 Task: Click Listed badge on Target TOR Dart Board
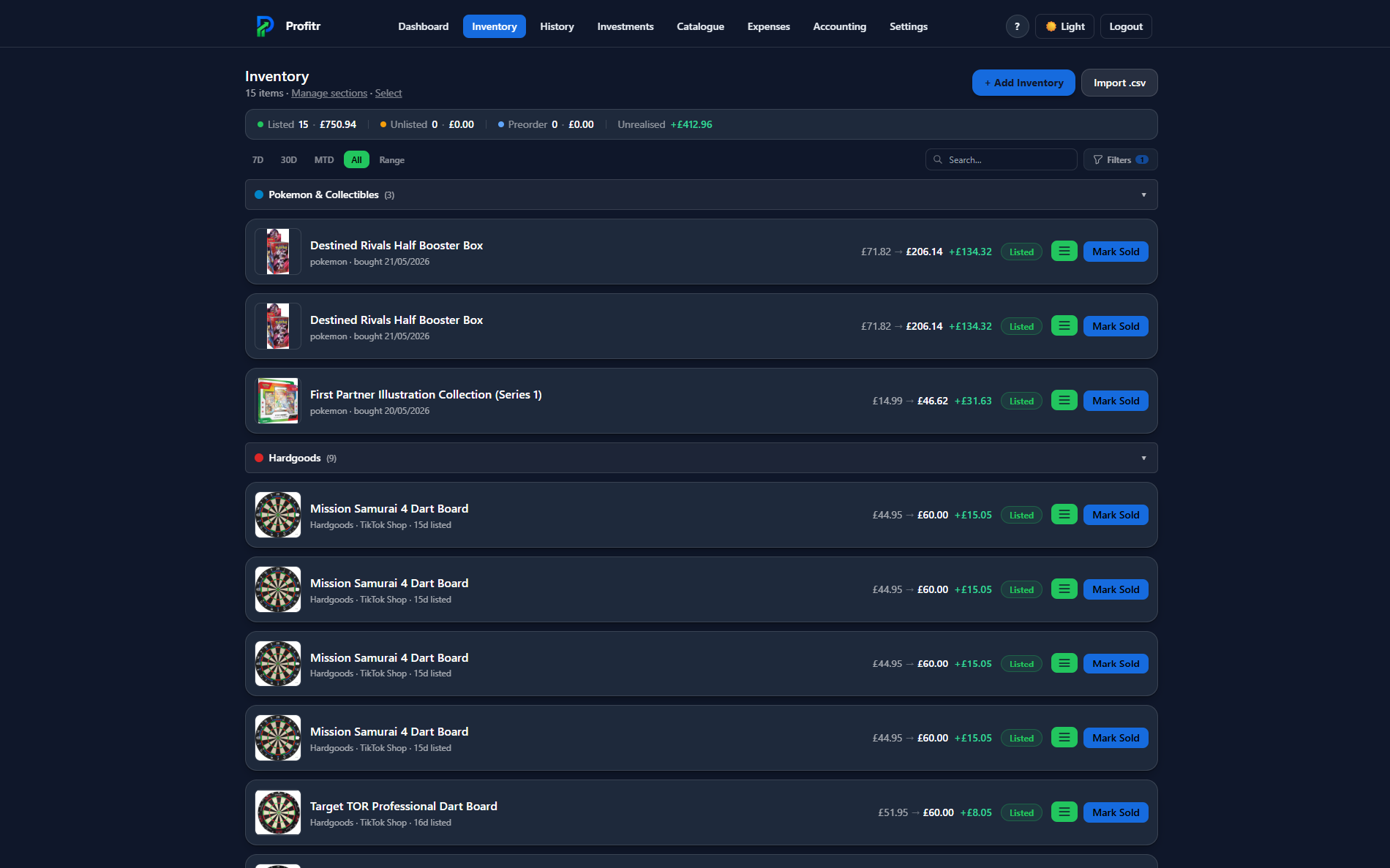click(x=1021, y=812)
